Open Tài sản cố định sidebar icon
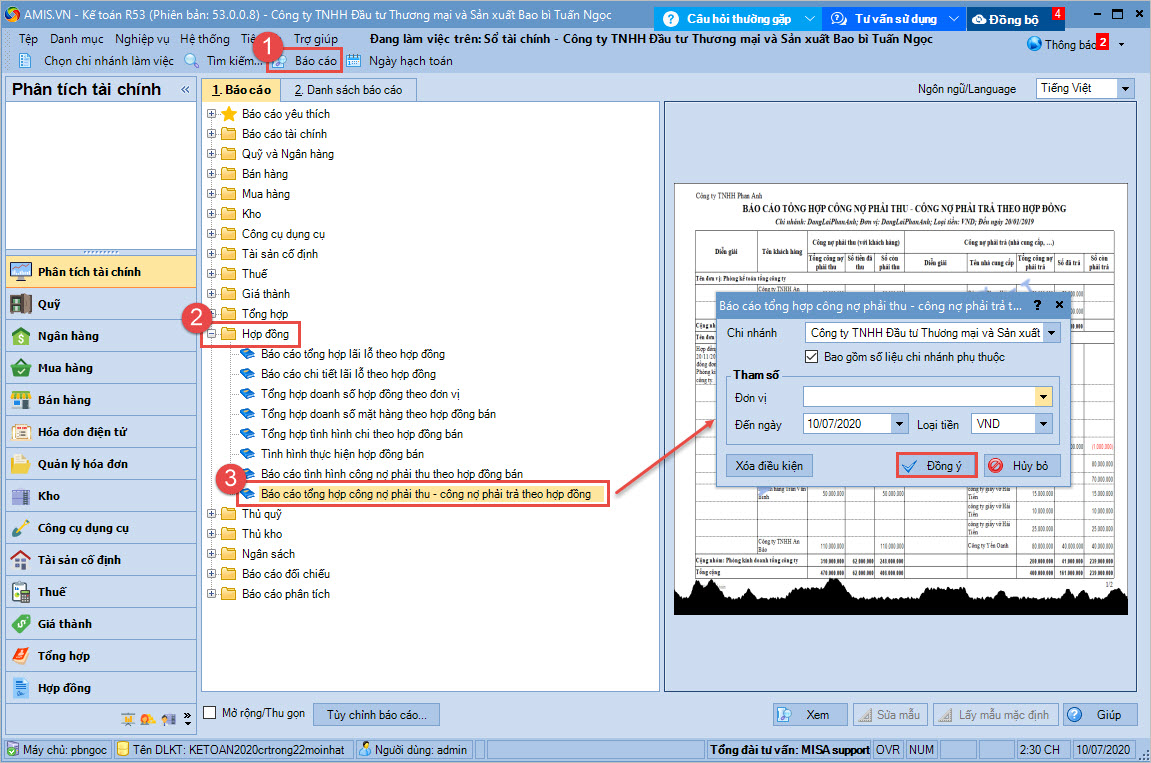The image size is (1151, 763). tap(20, 560)
